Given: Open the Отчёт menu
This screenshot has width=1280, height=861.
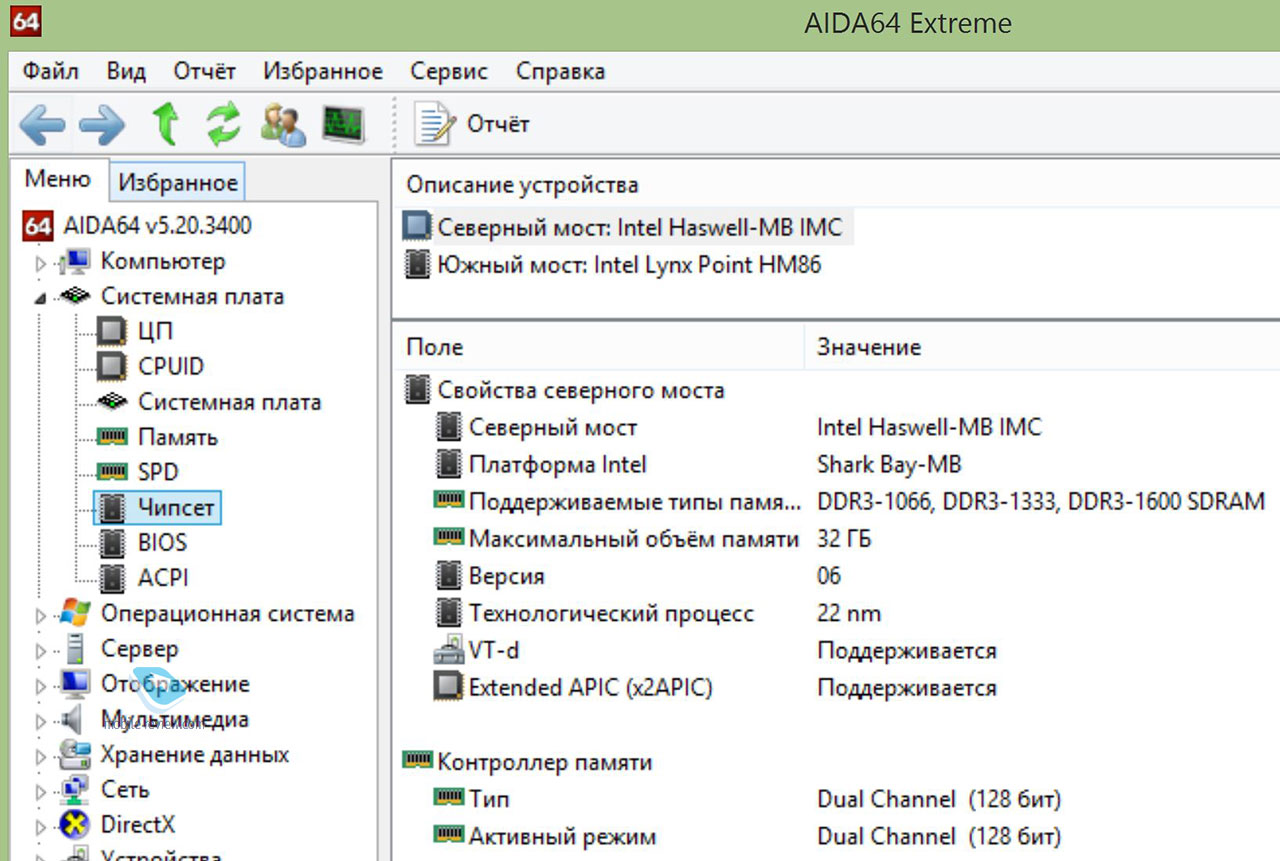Looking at the screenshot, I should pyautogui.click(x=205, y=72).
